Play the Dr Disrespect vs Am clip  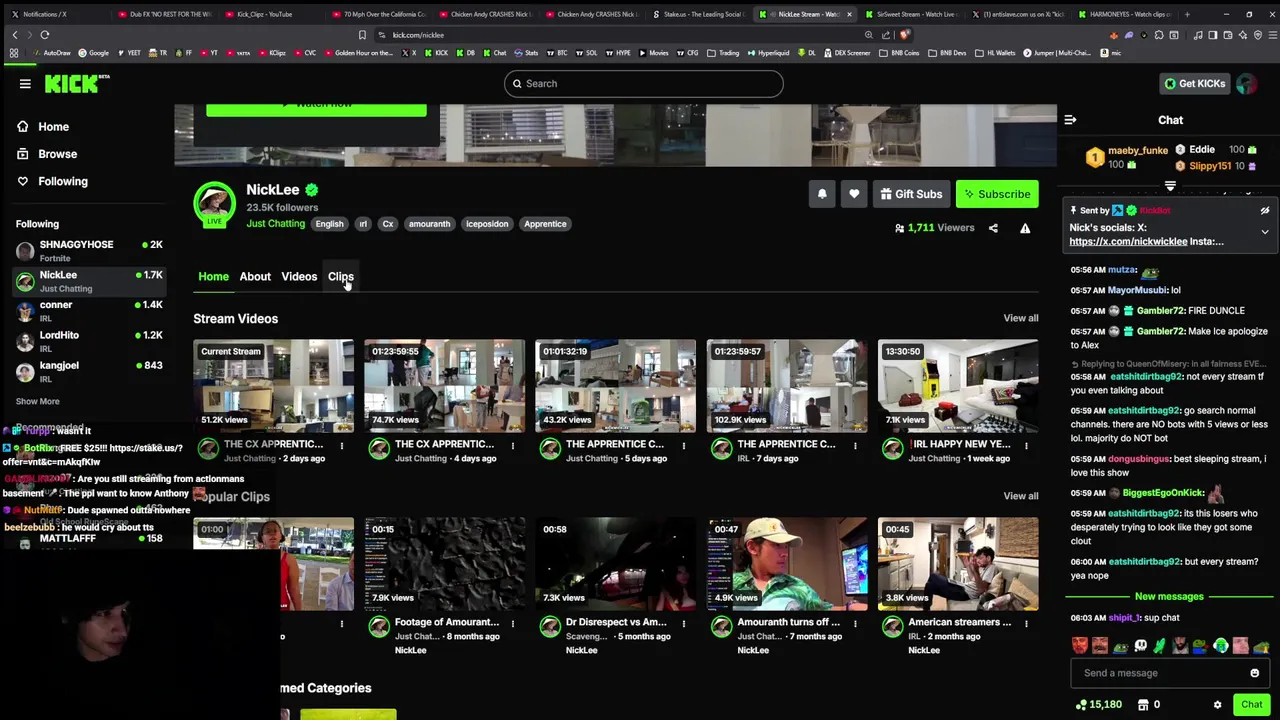tap(616, 564)
